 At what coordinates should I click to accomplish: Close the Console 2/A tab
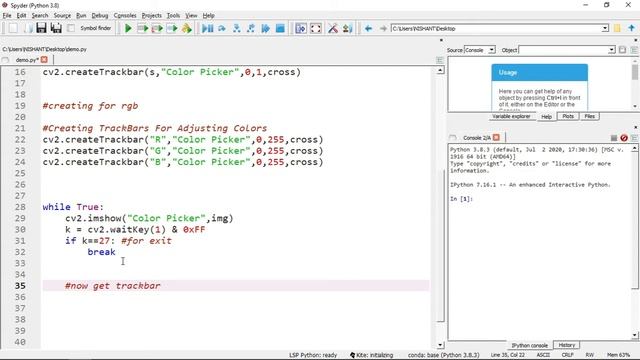coord(496,138)
